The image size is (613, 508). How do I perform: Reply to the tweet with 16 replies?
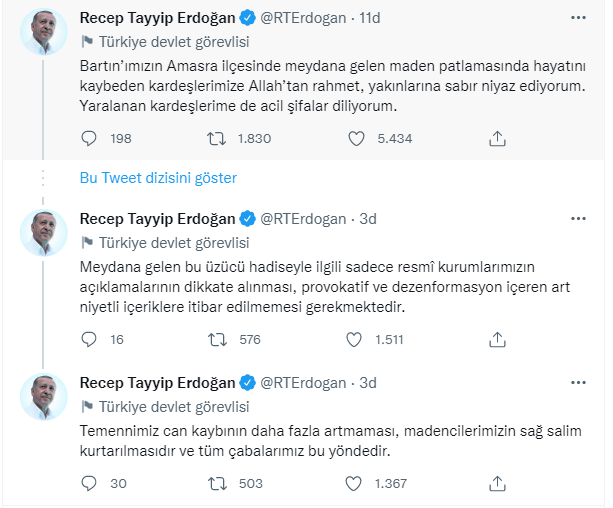[x=89, y=339]
